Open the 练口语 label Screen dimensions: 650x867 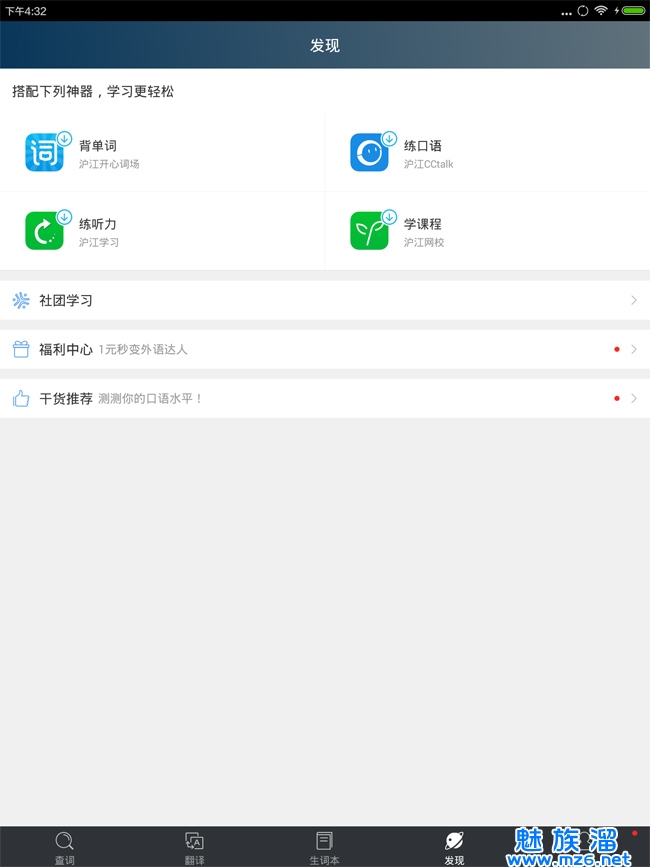[423, 146]
